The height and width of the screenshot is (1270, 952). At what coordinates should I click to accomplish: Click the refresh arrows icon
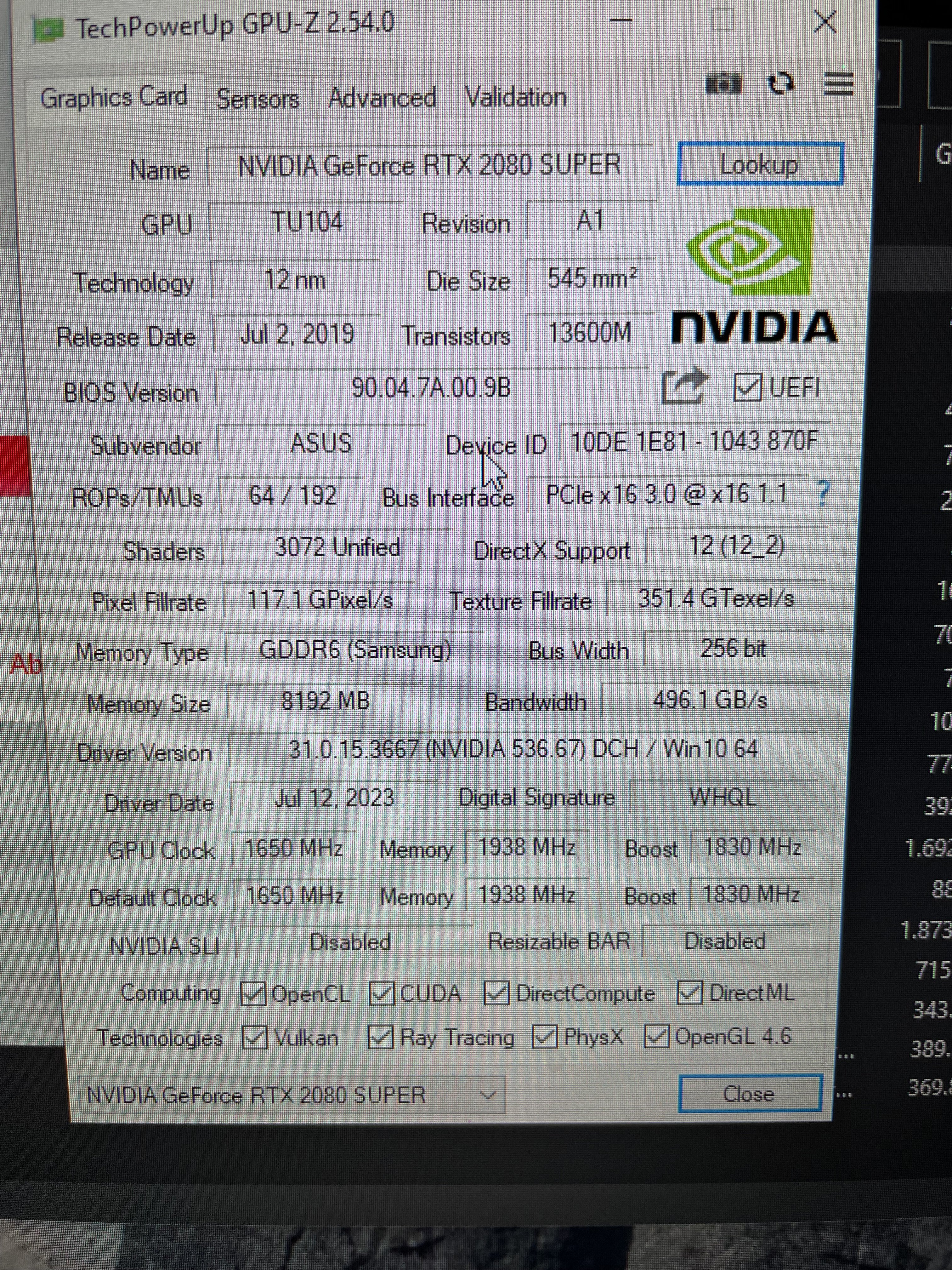pos(781,84)
